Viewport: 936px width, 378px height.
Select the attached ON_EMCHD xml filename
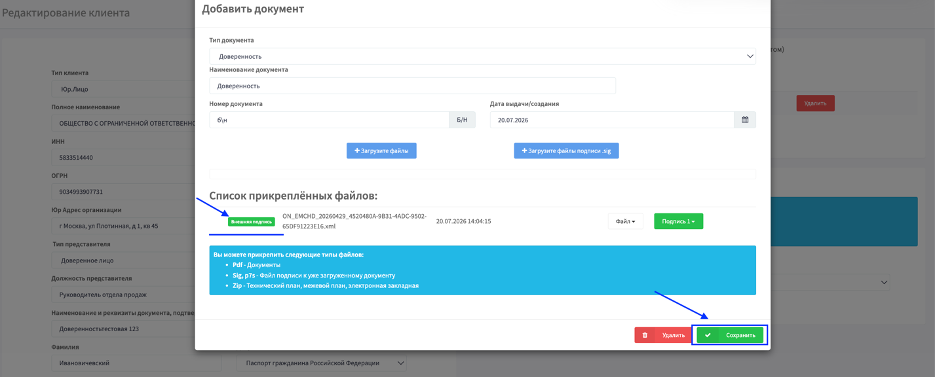point(354,221)
